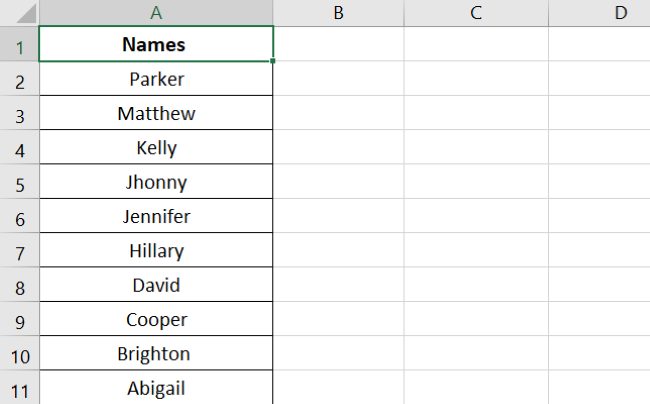650x404 pixels.
Task: Click the Matthew cell
Action: pyautogui.click(x=156, y=114)
